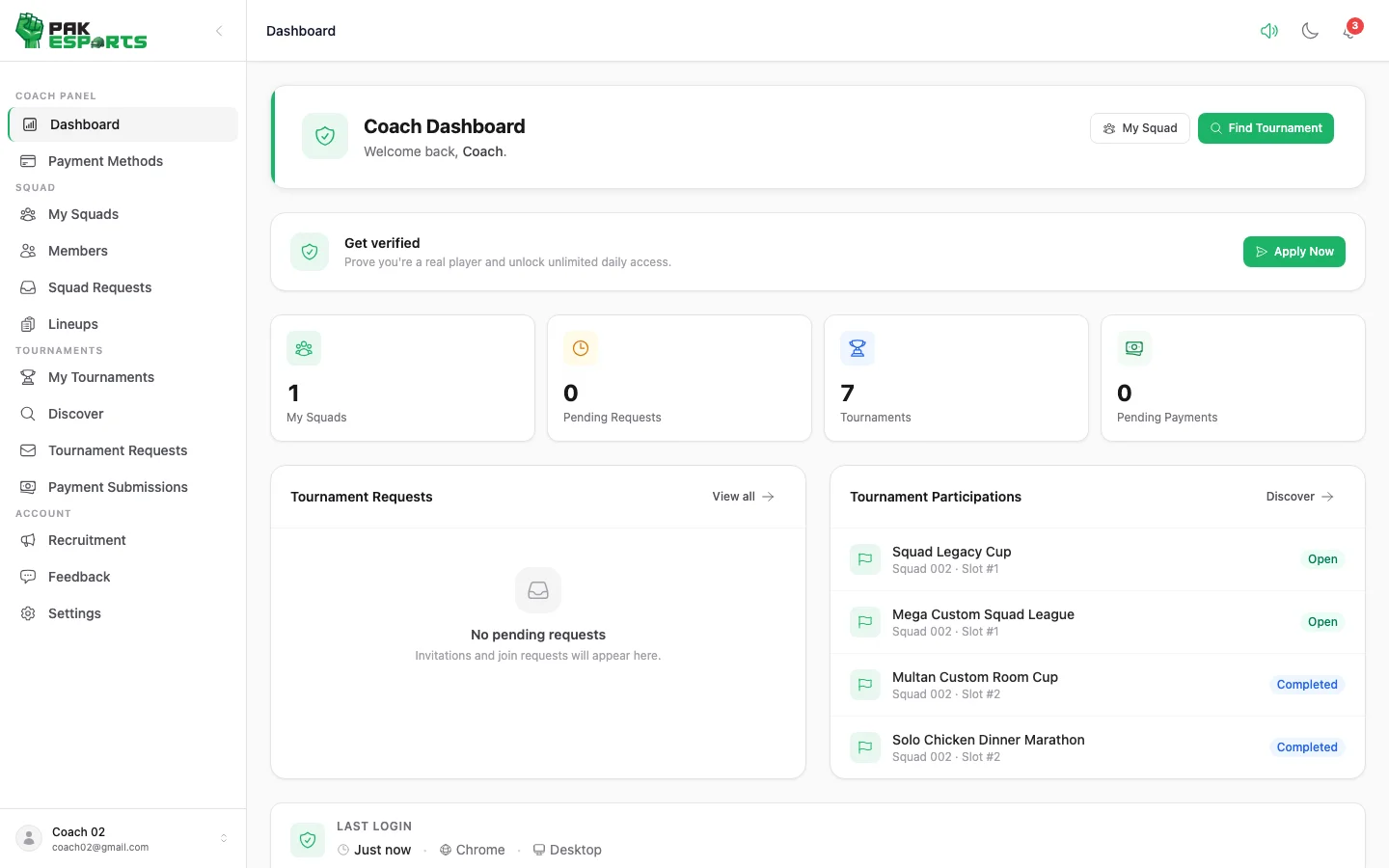Open Squad Requests in the sidebar
Screen dimensions: 1389x868
point(123,287)
